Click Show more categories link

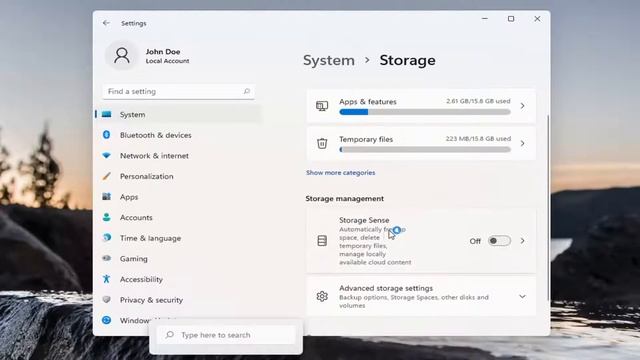point(340,173)
